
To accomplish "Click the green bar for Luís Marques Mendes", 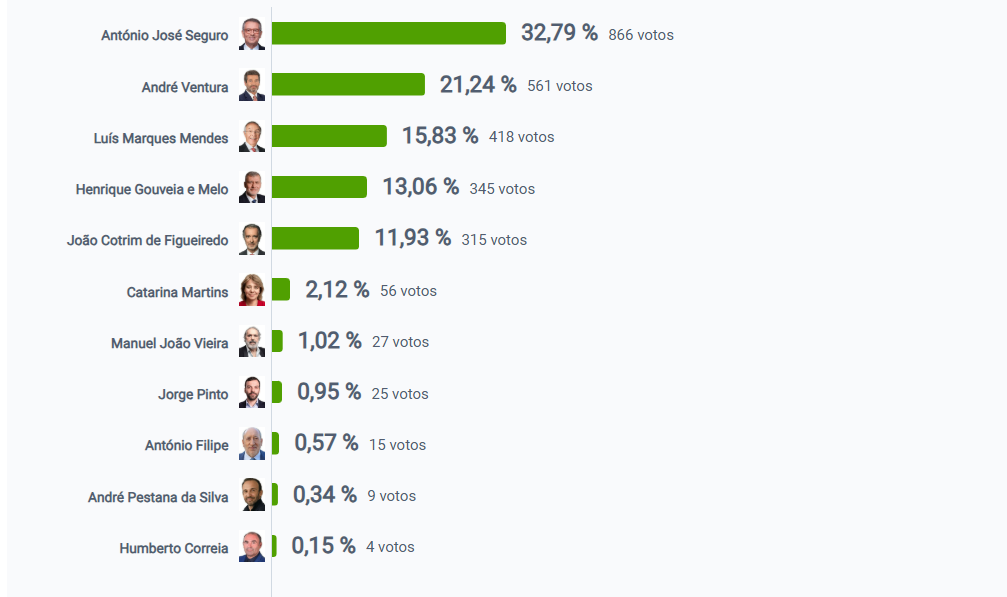I will point(329,136).
